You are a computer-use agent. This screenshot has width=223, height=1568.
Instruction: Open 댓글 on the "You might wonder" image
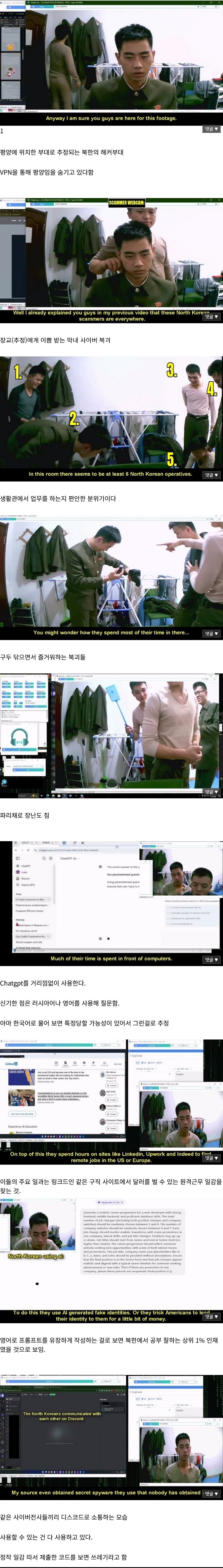[x=211, y=634]
